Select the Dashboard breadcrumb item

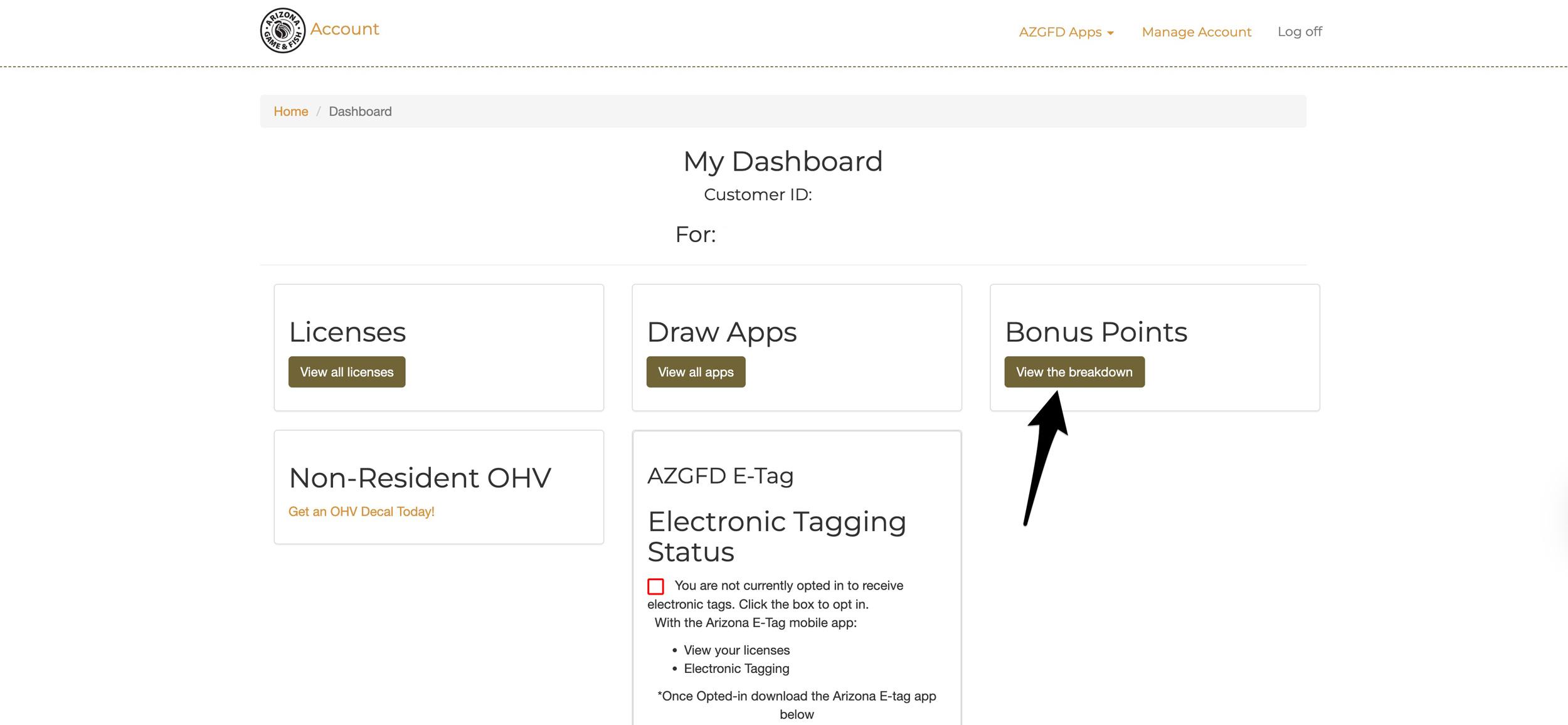coord(360,111)
